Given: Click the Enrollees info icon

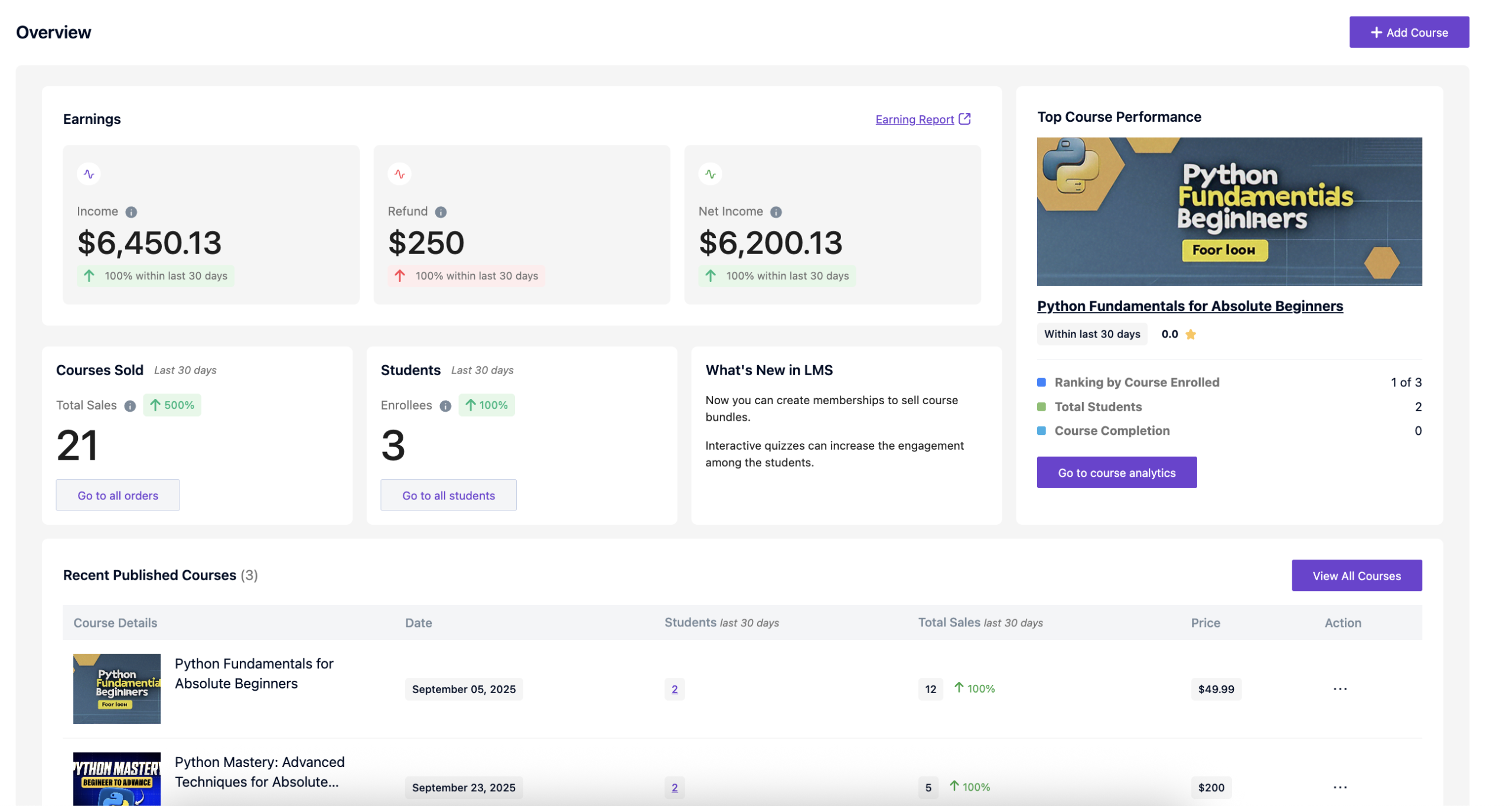Looking at the screenshot, I should (445, 407).
